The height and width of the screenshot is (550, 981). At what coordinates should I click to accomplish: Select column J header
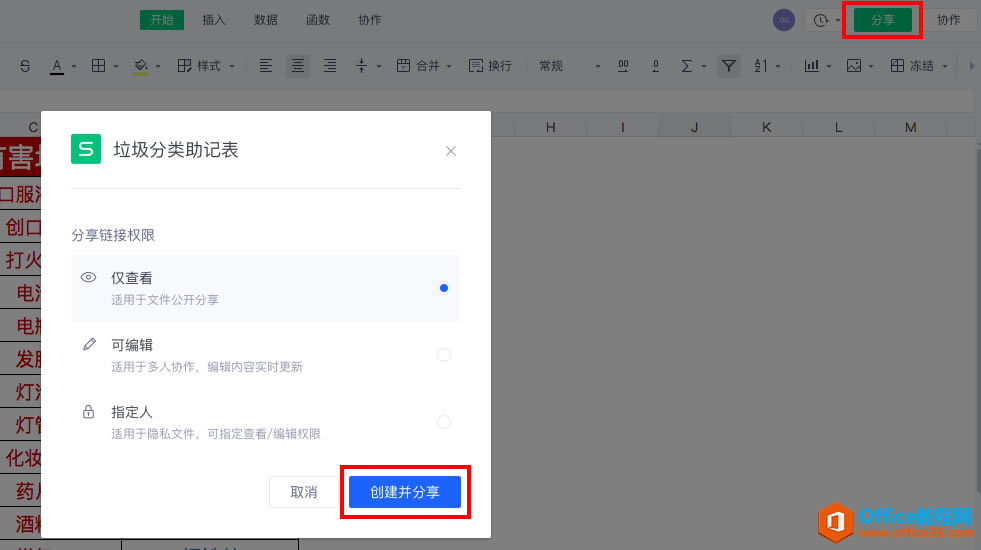click(694, 127)
